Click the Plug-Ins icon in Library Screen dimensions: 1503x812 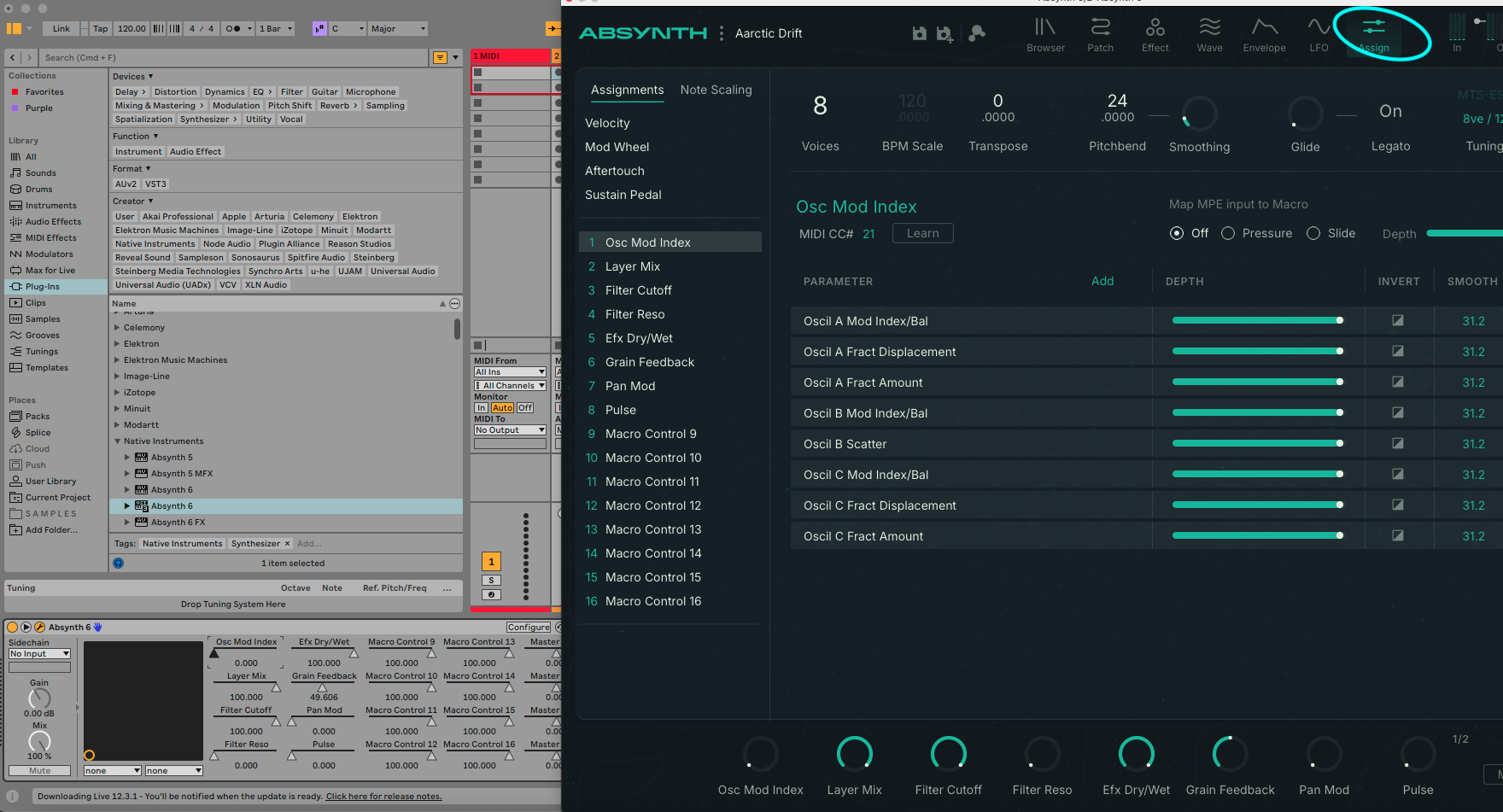tap(15, 287)
